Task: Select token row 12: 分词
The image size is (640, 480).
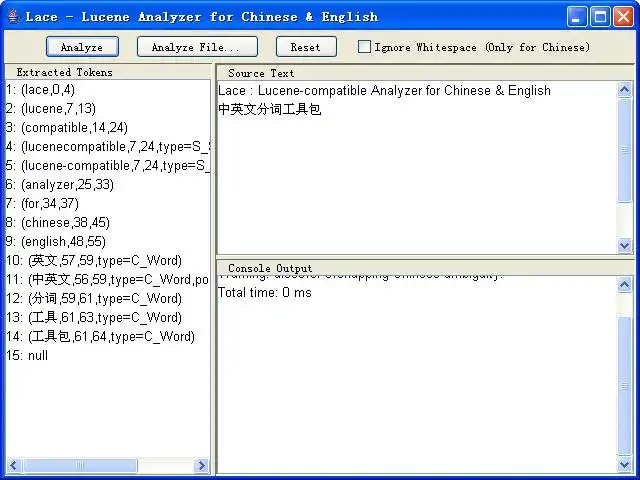Action: pos(108,298)
